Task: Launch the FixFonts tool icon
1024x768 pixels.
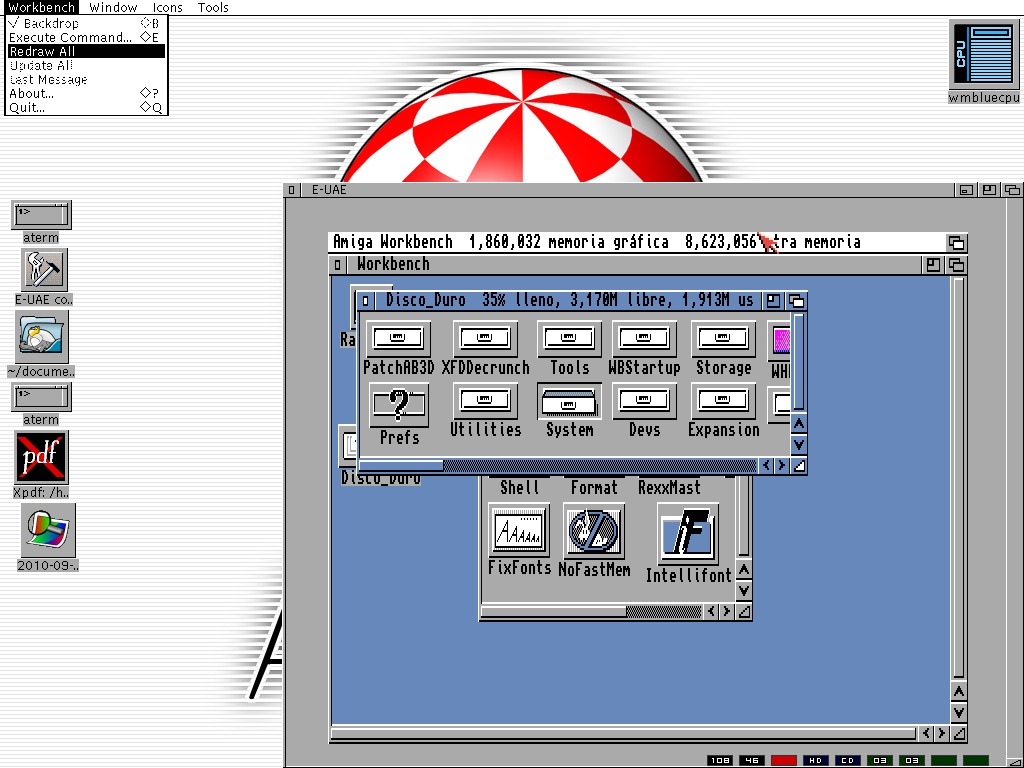Action: 519,530
